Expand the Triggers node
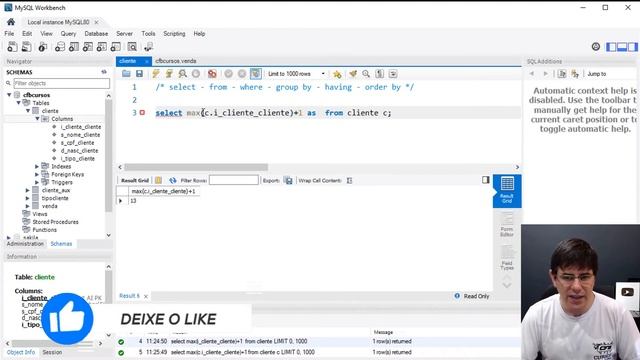The image size is (640, 360). click(37, 182)
